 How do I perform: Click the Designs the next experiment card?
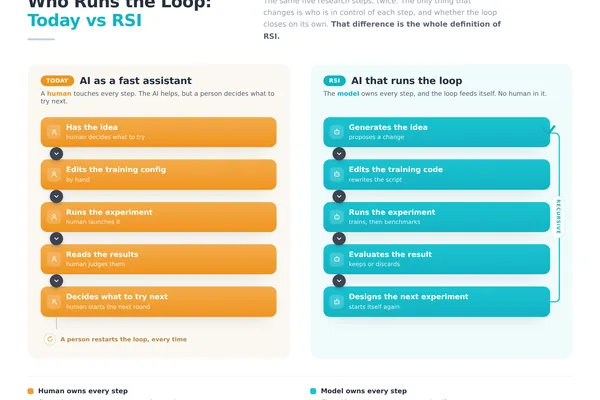[437, 302]
